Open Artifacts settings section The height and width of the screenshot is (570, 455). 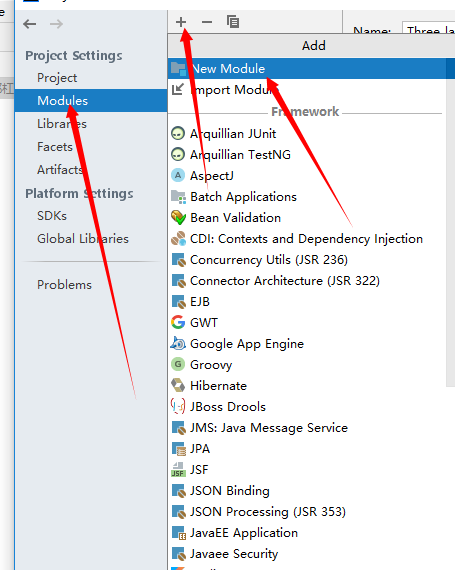pos(60,170)
